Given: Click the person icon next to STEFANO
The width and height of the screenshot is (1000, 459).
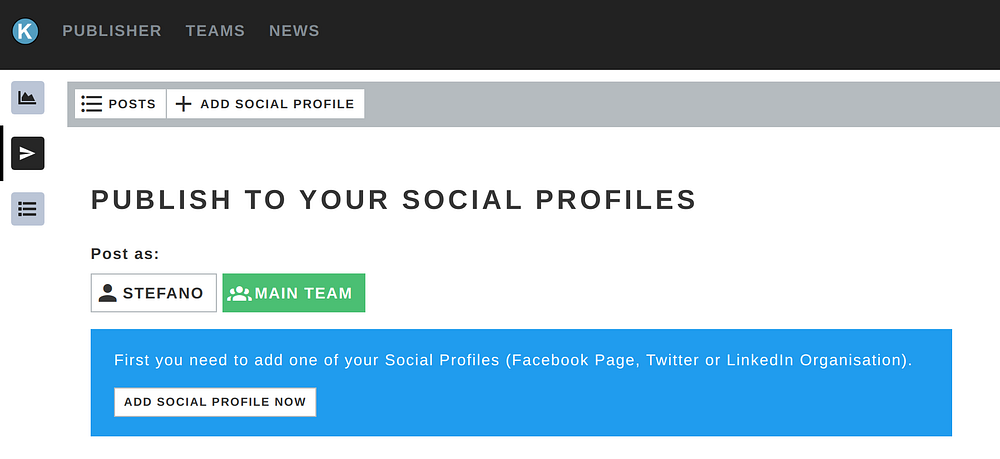Looking at the screenshot, I should click(x=108, y=293).
